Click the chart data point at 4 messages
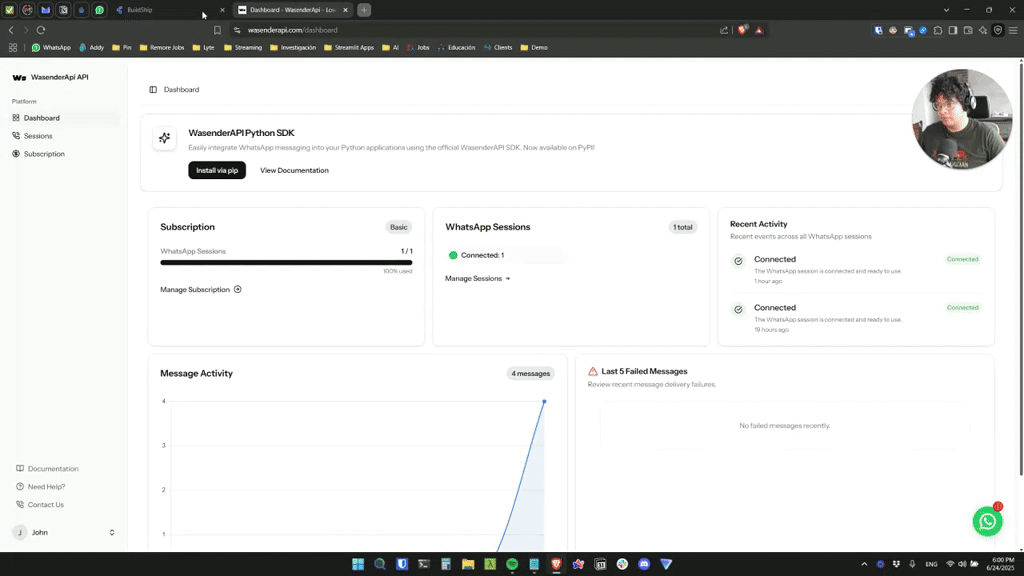 point(544,402)
